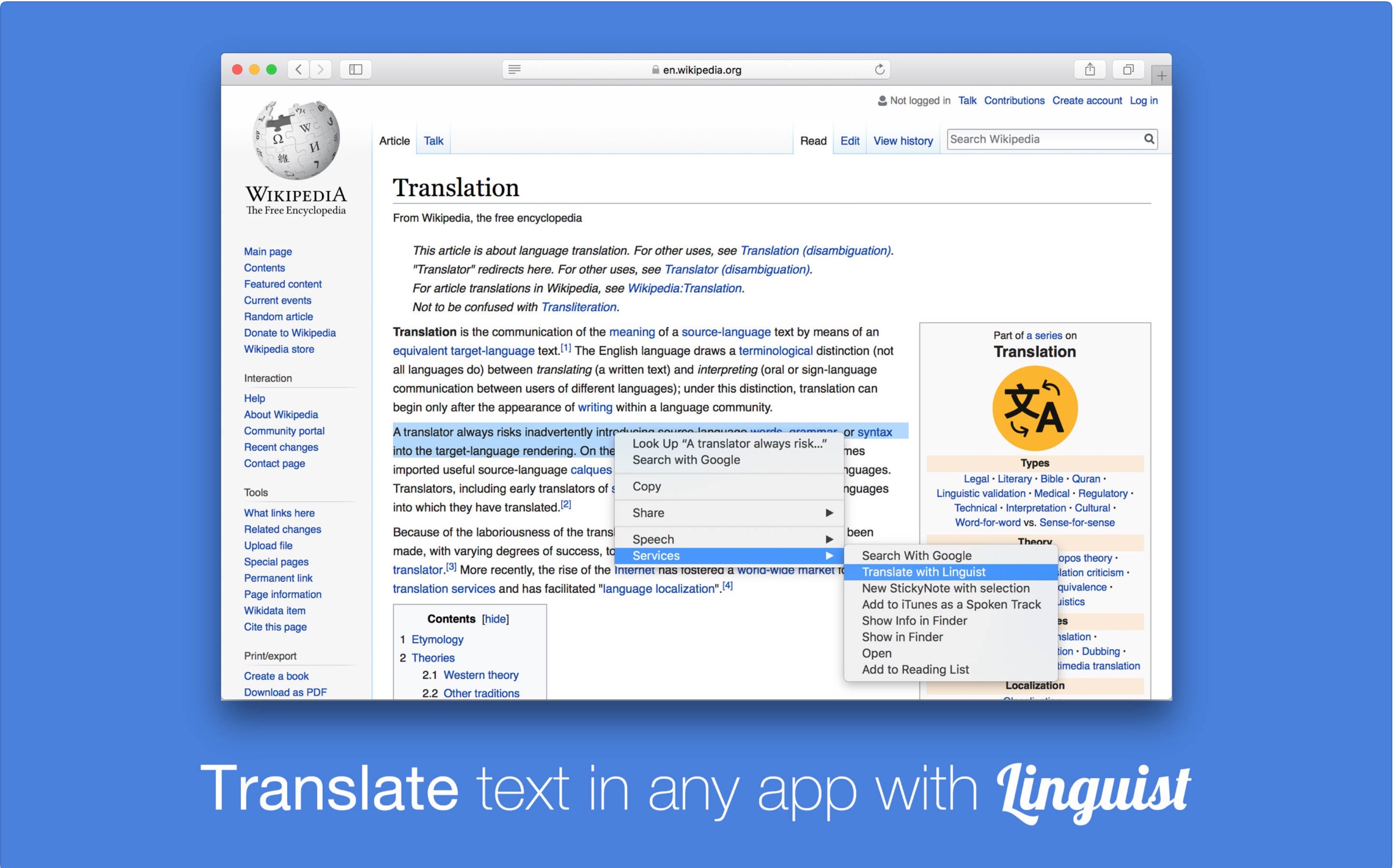The height and width of the screenshot is (868, 1396).
Task: Click the Wikipedia search magnifier icon
Action: (x=1148, y=139)
